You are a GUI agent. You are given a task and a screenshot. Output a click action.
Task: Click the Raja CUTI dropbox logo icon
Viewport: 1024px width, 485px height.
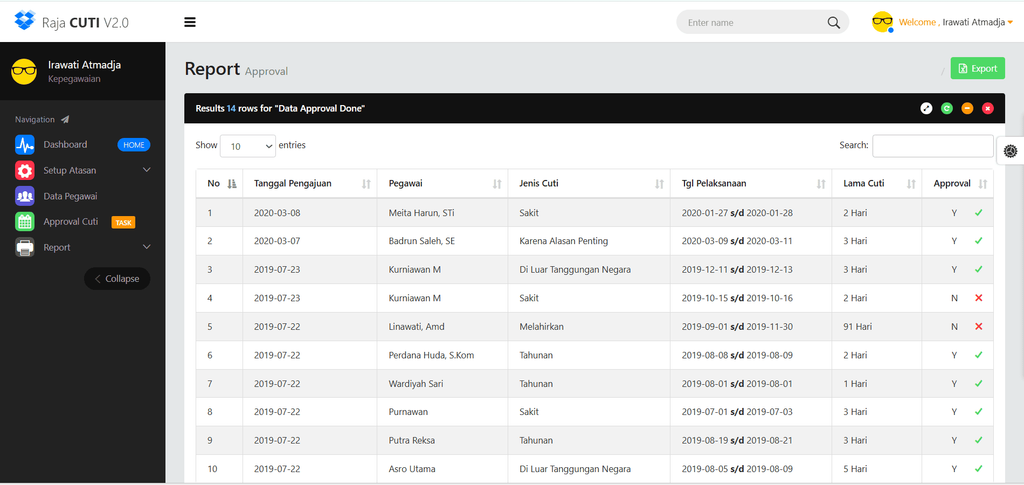coord(24,21)
